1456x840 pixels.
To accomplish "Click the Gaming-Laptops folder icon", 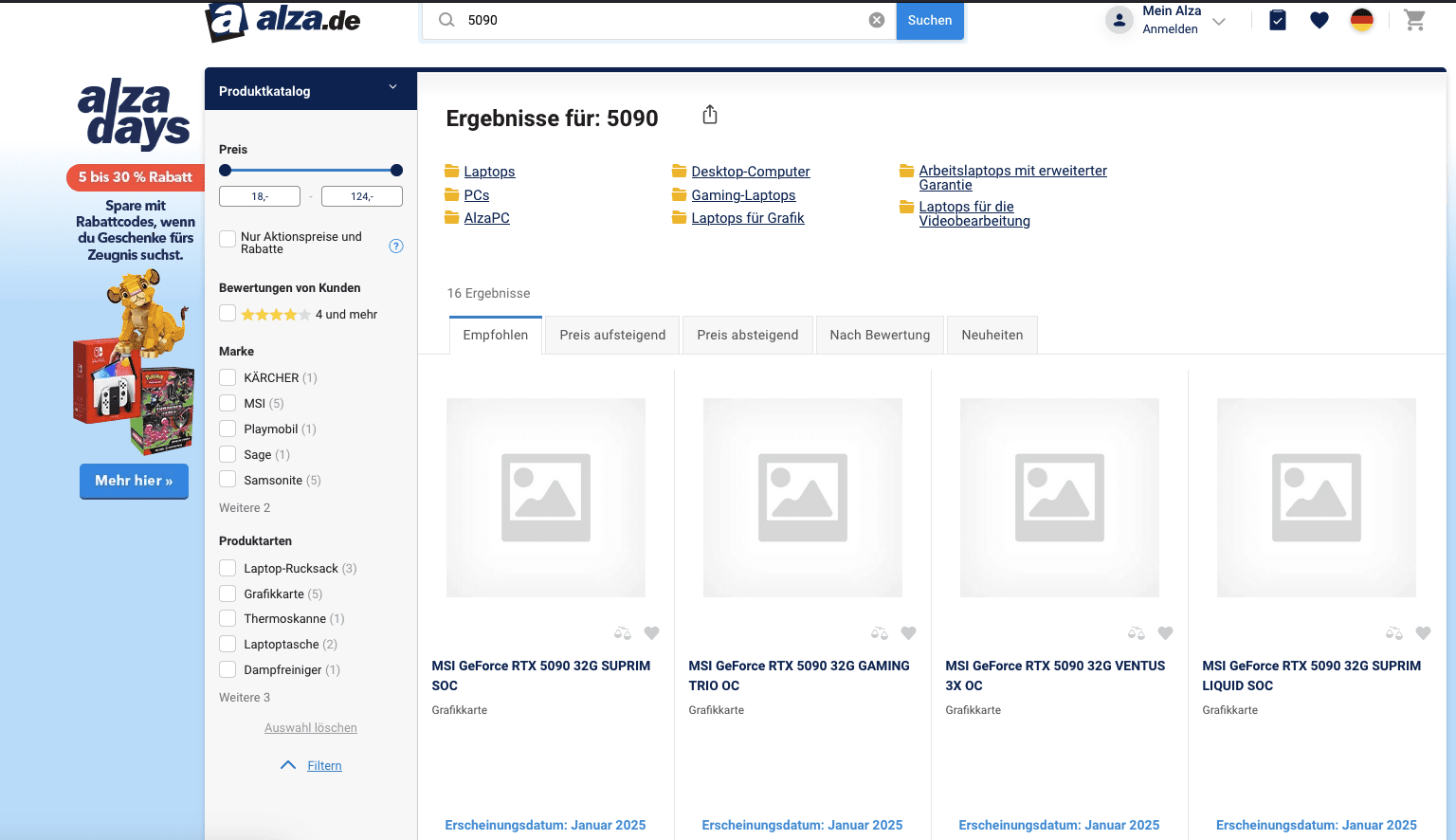I will (680, 194).
